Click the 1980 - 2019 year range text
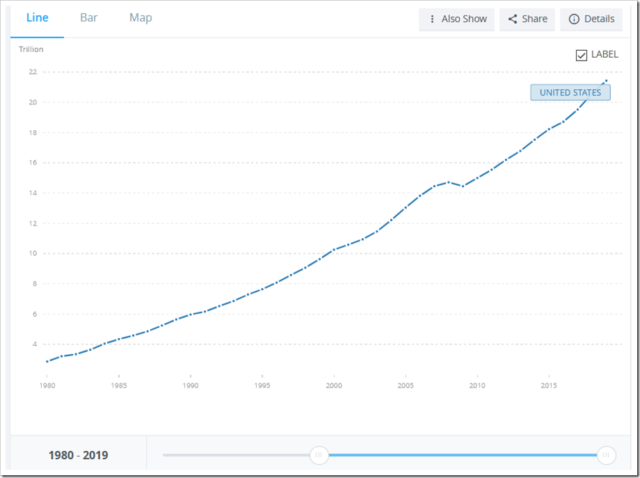This screenshot has width=640, height=478. (78, 456)
